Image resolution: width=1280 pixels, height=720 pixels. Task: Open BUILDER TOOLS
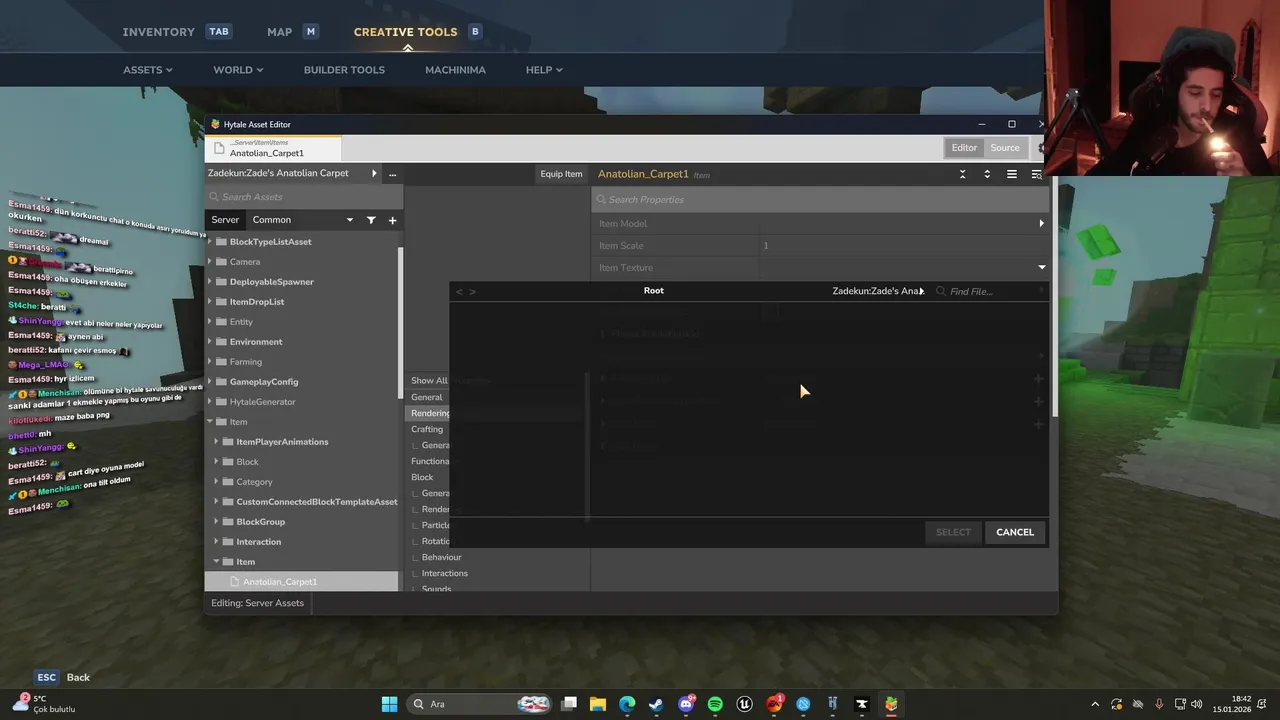pyautogui.click(x=344, y=70)
